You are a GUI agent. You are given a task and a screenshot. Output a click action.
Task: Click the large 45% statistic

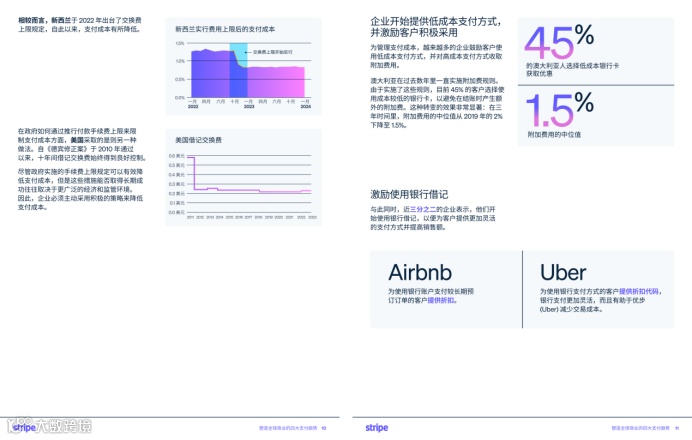click(x=559, y=41)
